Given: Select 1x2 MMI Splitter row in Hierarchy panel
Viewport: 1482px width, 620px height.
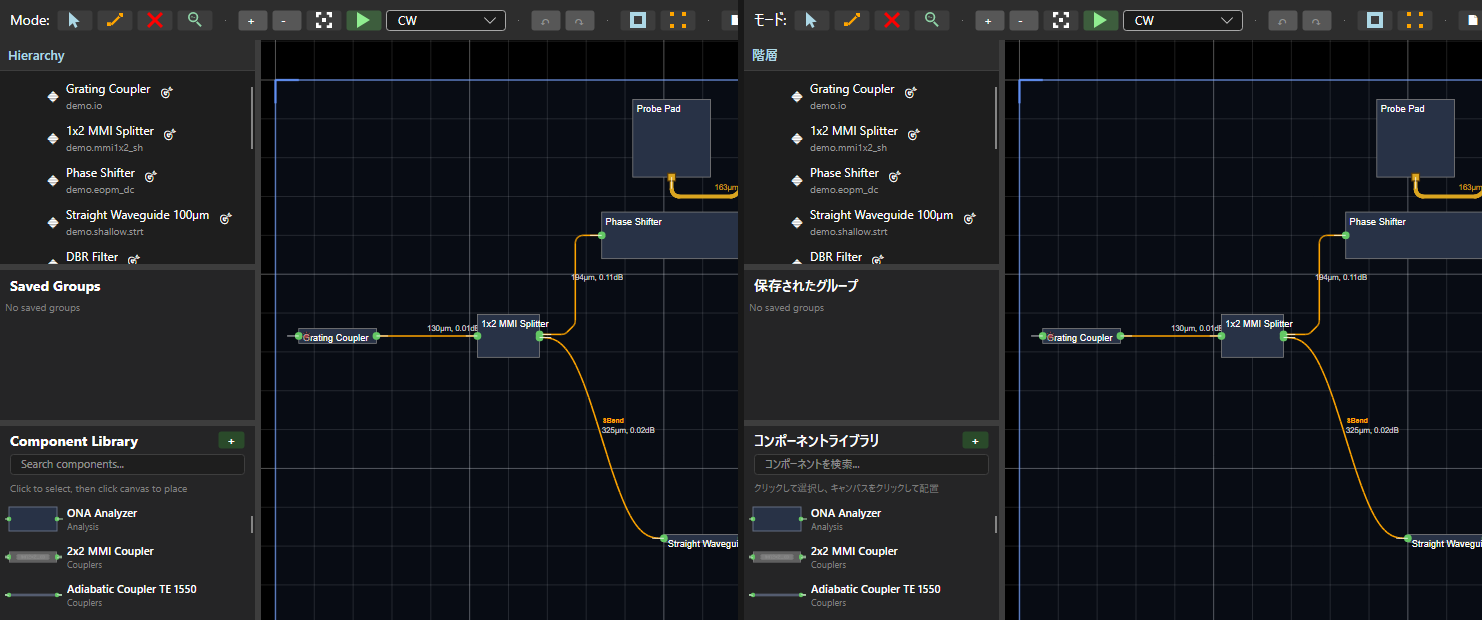Looking at the screenshot, I should click(125, 138).
